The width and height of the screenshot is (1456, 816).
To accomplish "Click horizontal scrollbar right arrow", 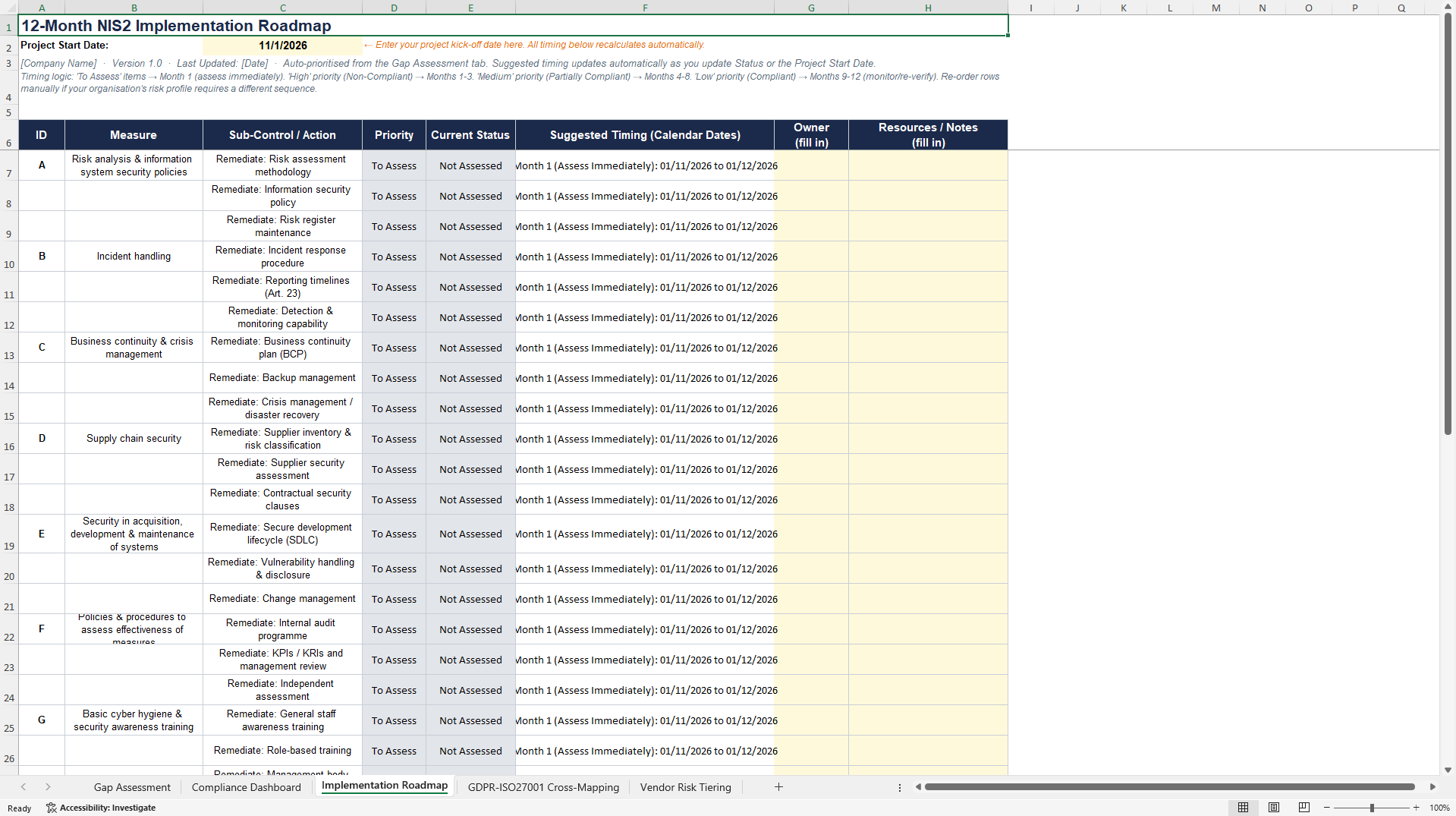I will coord(1432,787).
